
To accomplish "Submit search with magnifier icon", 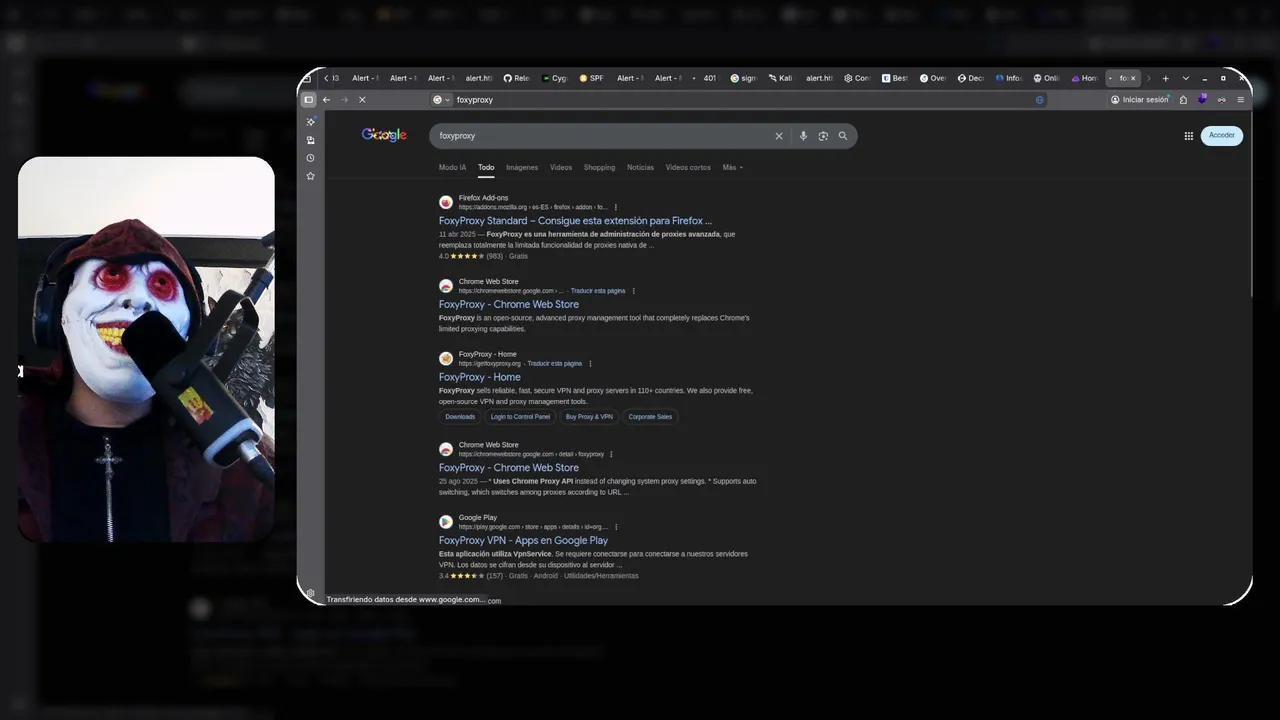I will click(x=843, y=136).
